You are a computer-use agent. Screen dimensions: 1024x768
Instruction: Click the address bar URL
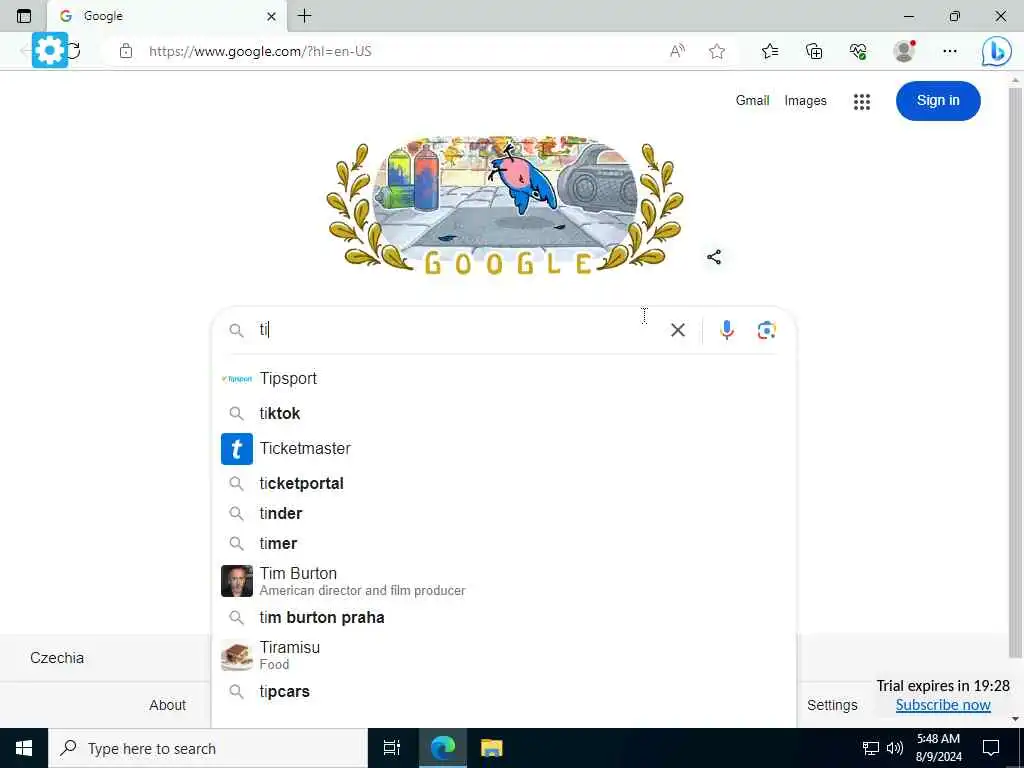click(x=260, y=51)
